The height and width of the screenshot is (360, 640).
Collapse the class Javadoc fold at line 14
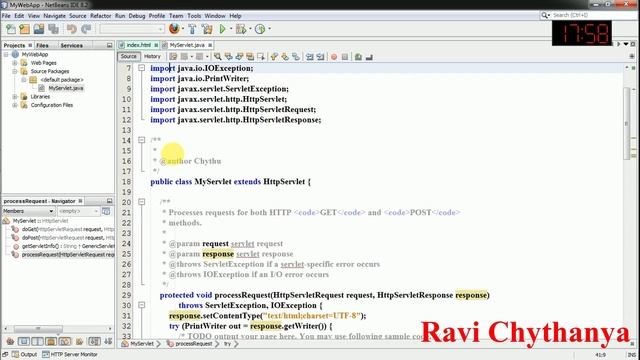coord(141,140)
